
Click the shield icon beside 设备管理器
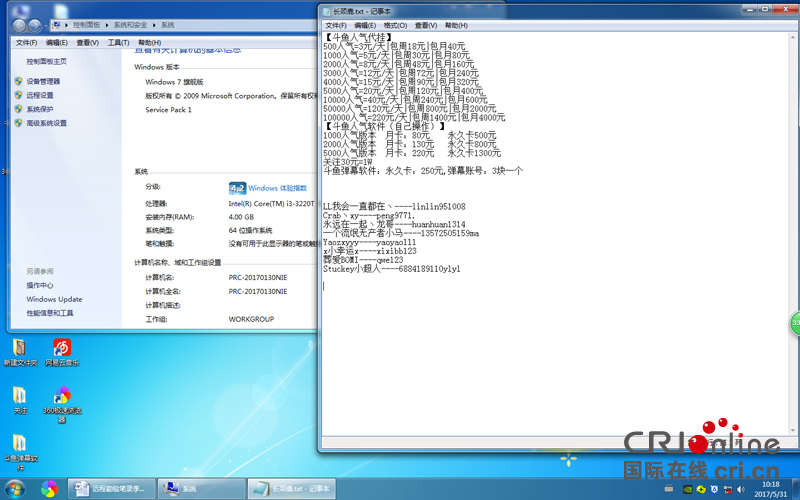point(18,81)
